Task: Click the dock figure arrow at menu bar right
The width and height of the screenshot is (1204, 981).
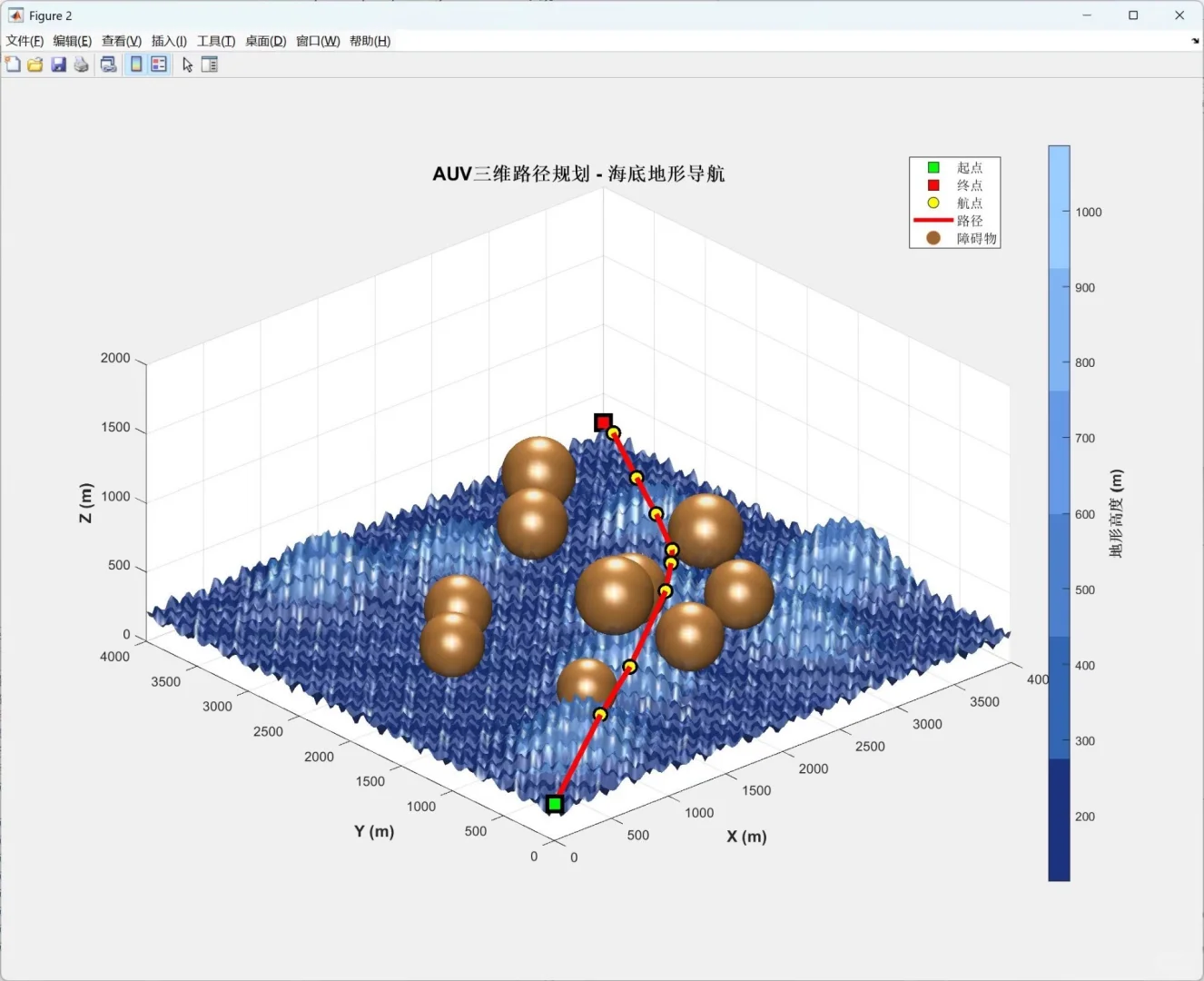Action: pos(1195,41)
